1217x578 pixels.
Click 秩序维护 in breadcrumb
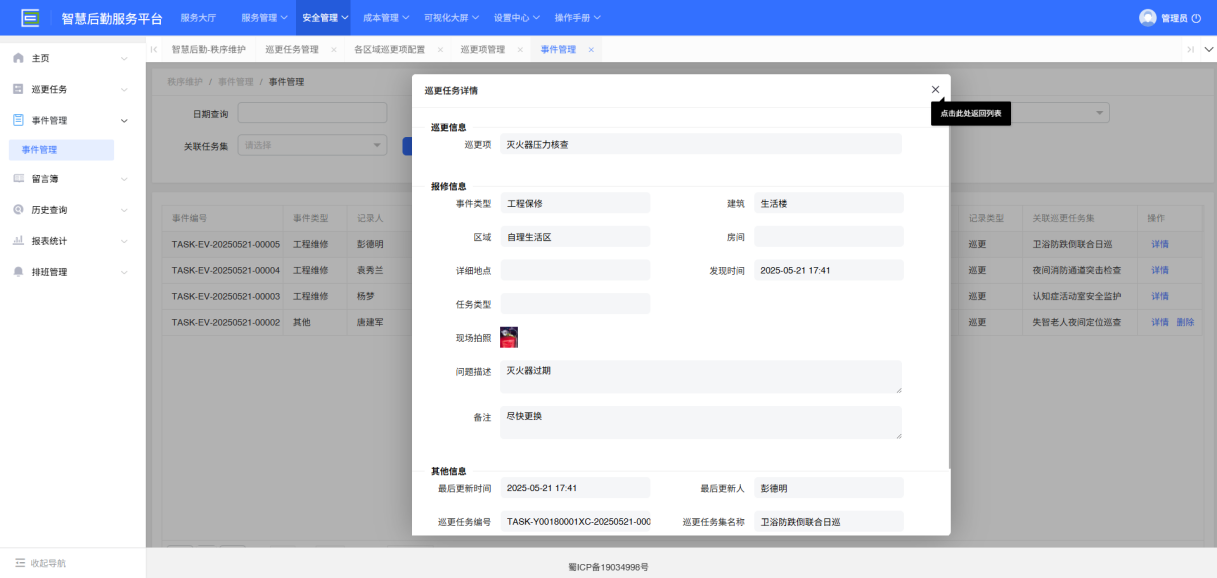point(185,82)
